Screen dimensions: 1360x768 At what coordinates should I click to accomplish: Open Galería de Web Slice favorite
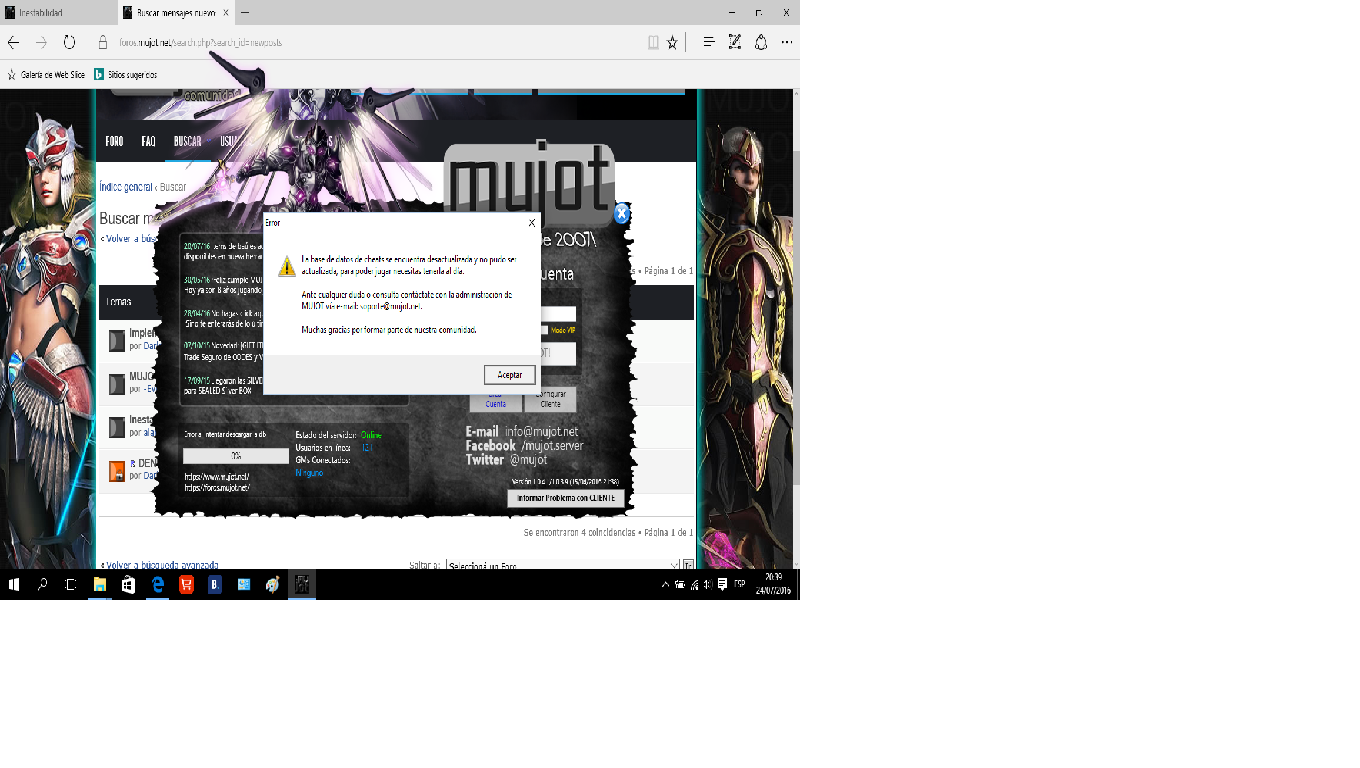pos(52,74)
